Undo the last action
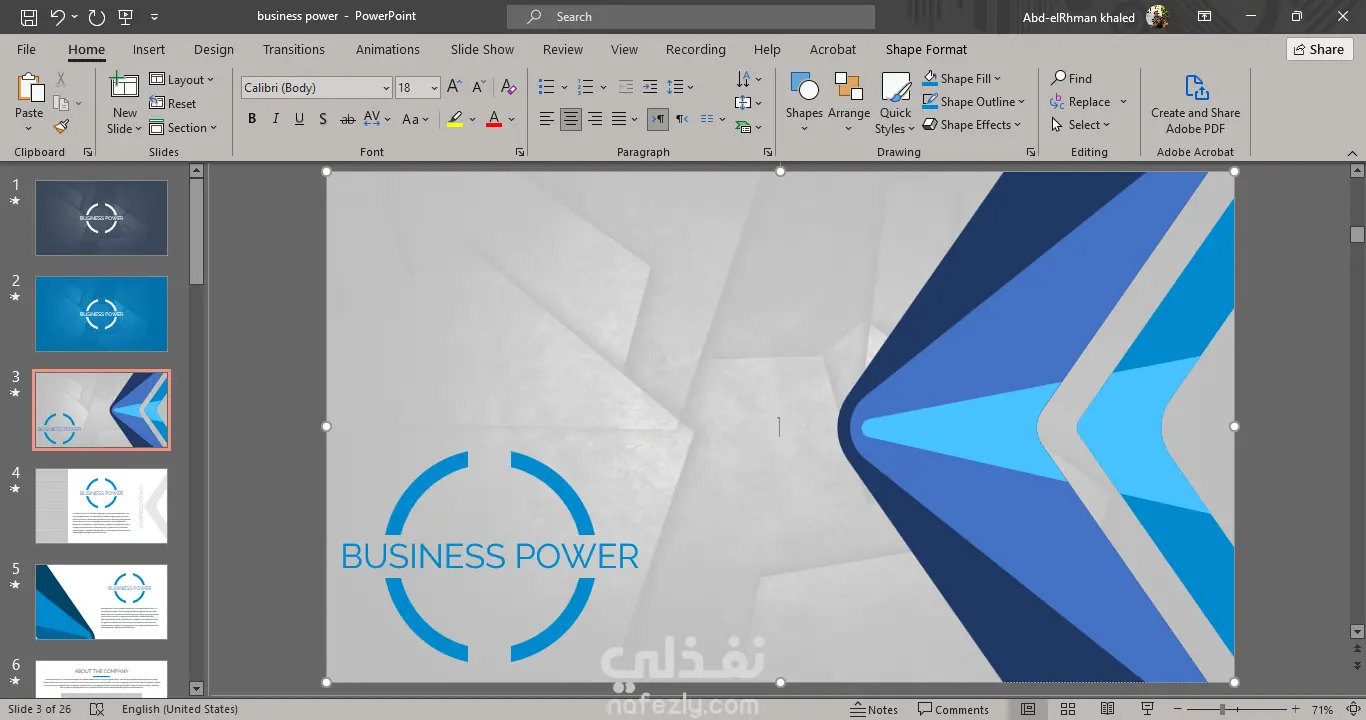The image size is (1366, 720). tap(57, 17)
